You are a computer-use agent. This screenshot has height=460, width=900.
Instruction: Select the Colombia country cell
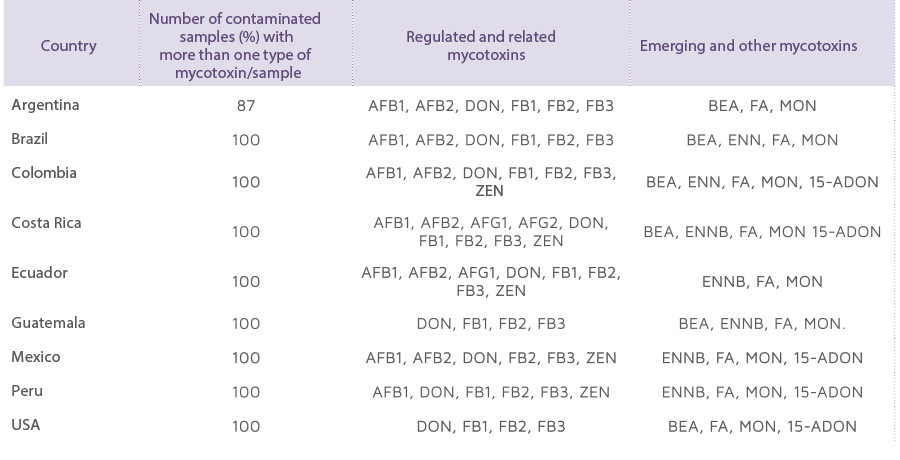tap(44, 173)
